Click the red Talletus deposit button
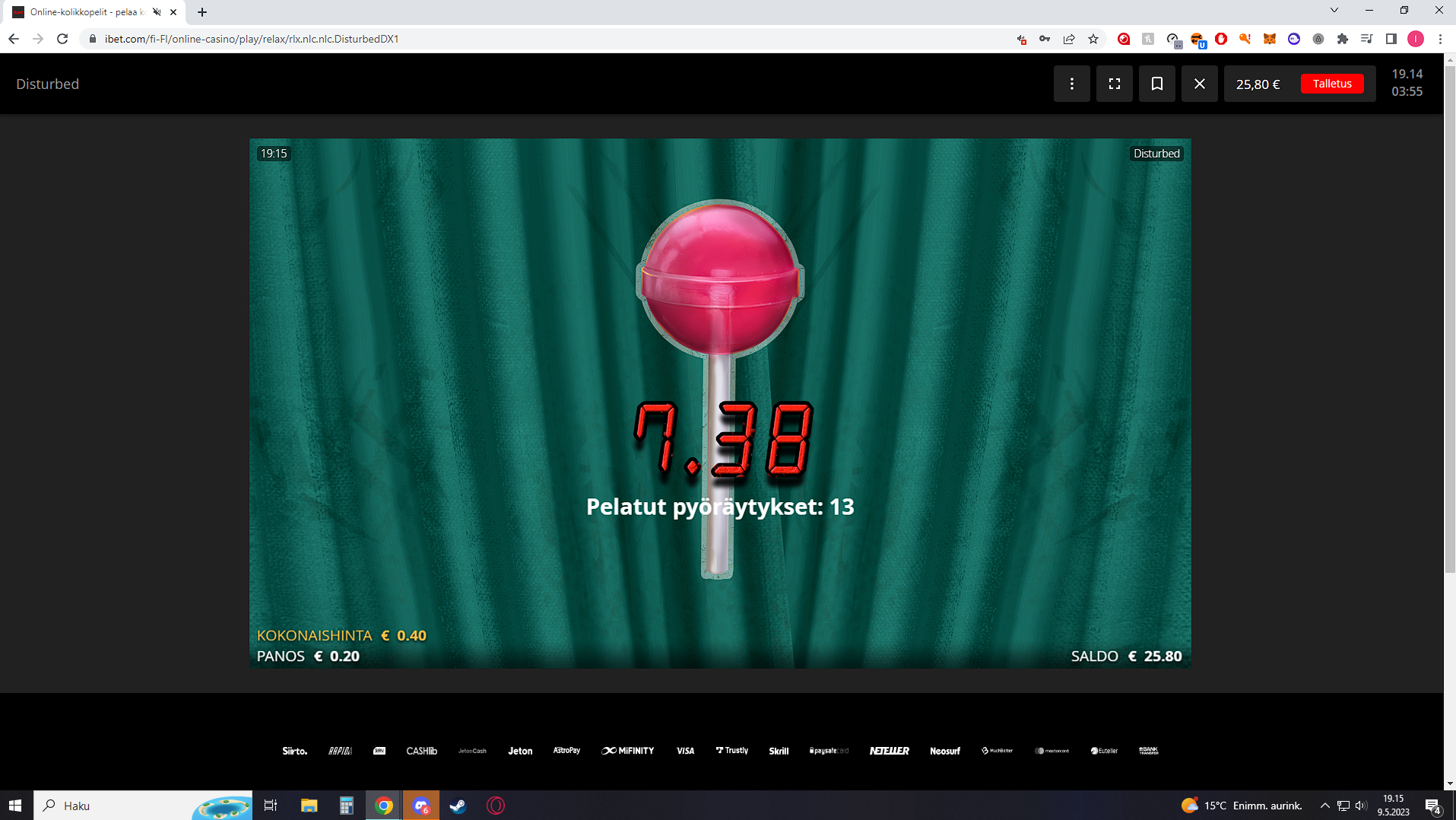The height and width of the screenshot is (820, 1456). point(1331,84)
